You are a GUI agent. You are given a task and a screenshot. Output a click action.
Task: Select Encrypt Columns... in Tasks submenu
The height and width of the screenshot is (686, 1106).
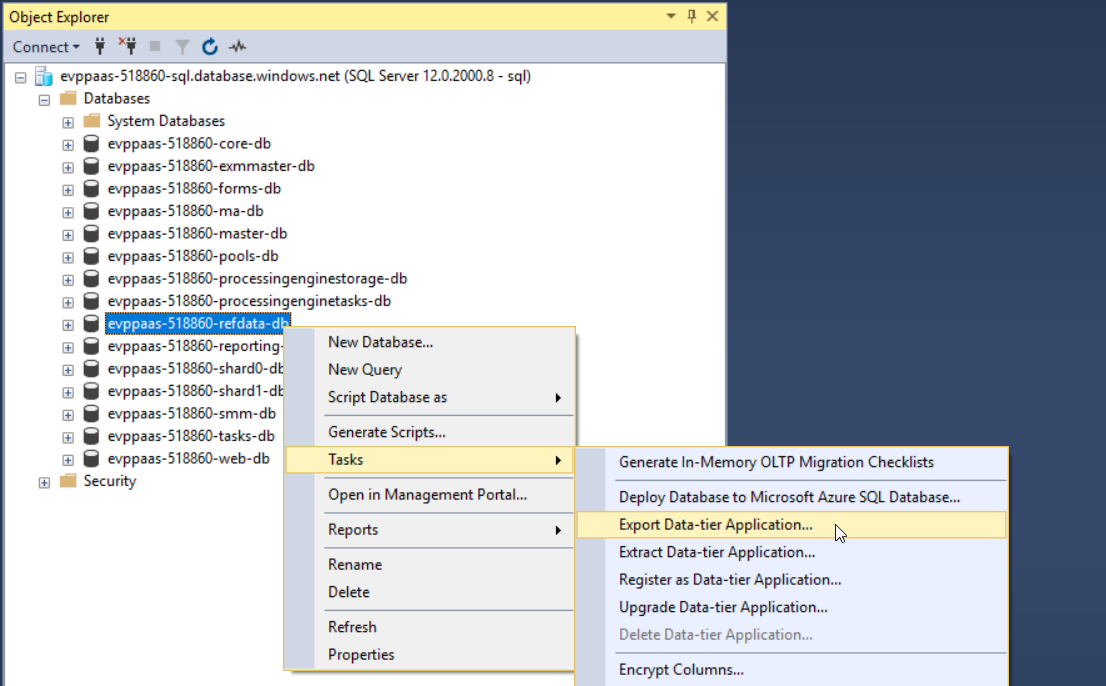(791, 670)
